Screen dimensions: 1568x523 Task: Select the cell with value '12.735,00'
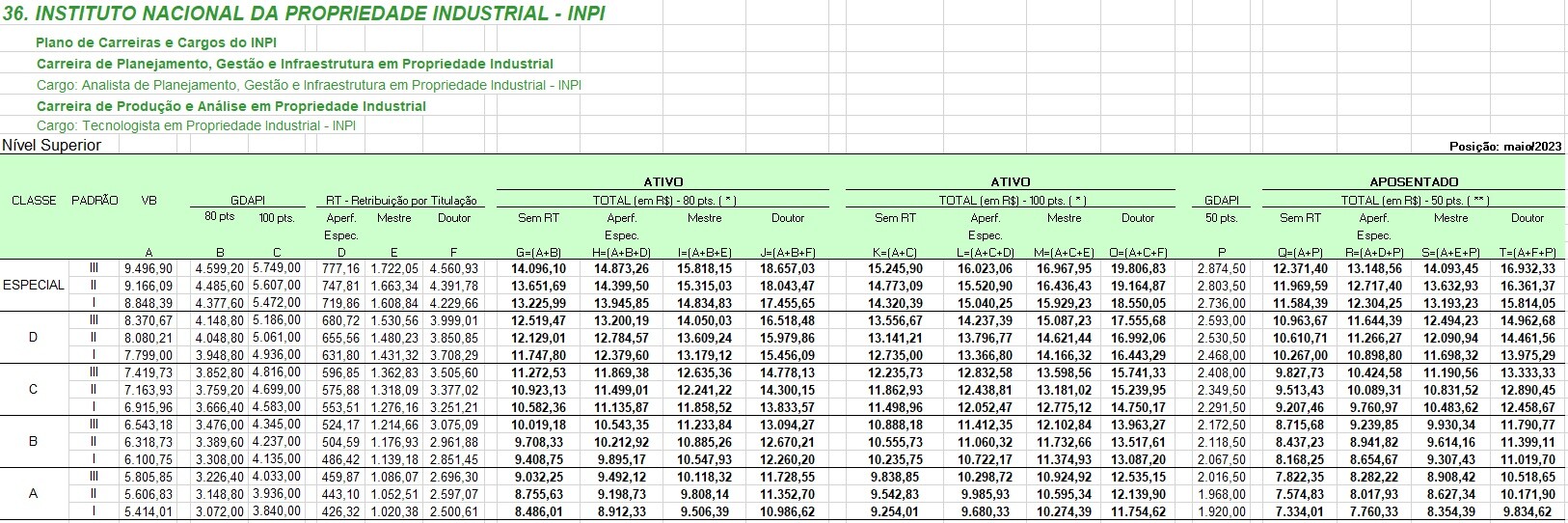[895, 356]
